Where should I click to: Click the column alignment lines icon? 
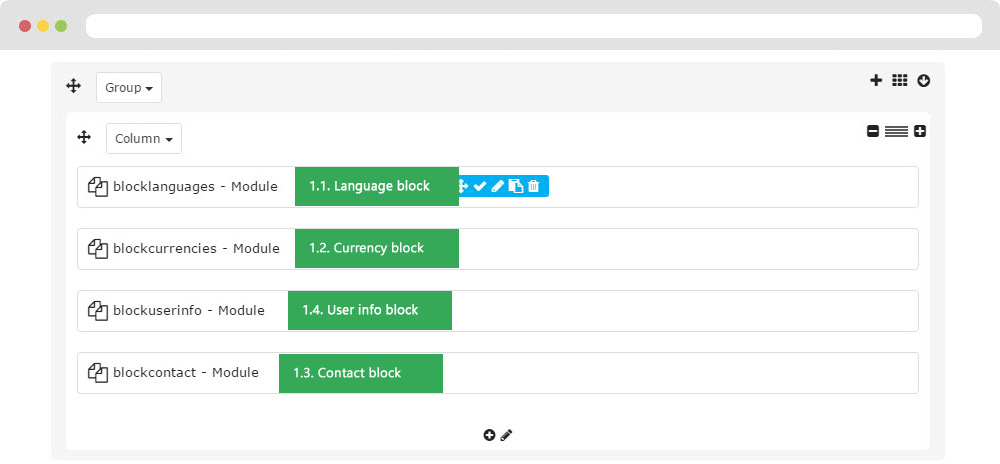[x=896, y=131]
